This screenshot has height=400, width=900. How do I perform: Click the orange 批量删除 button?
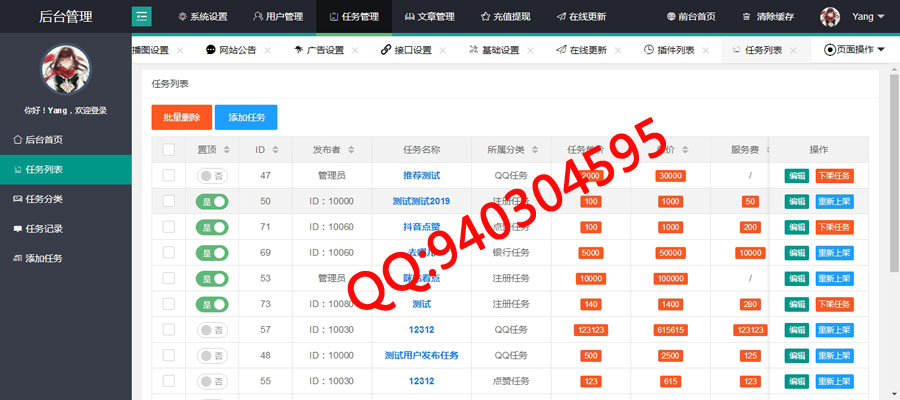181,117
